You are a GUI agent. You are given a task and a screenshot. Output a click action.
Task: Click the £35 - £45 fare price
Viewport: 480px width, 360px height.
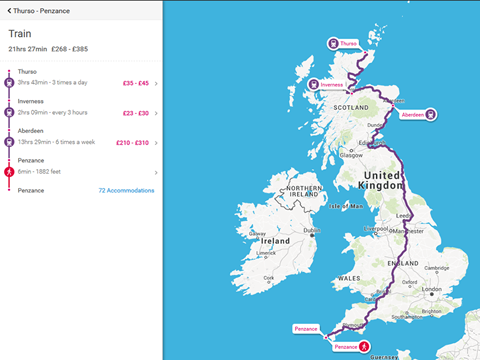pos(136,83)
